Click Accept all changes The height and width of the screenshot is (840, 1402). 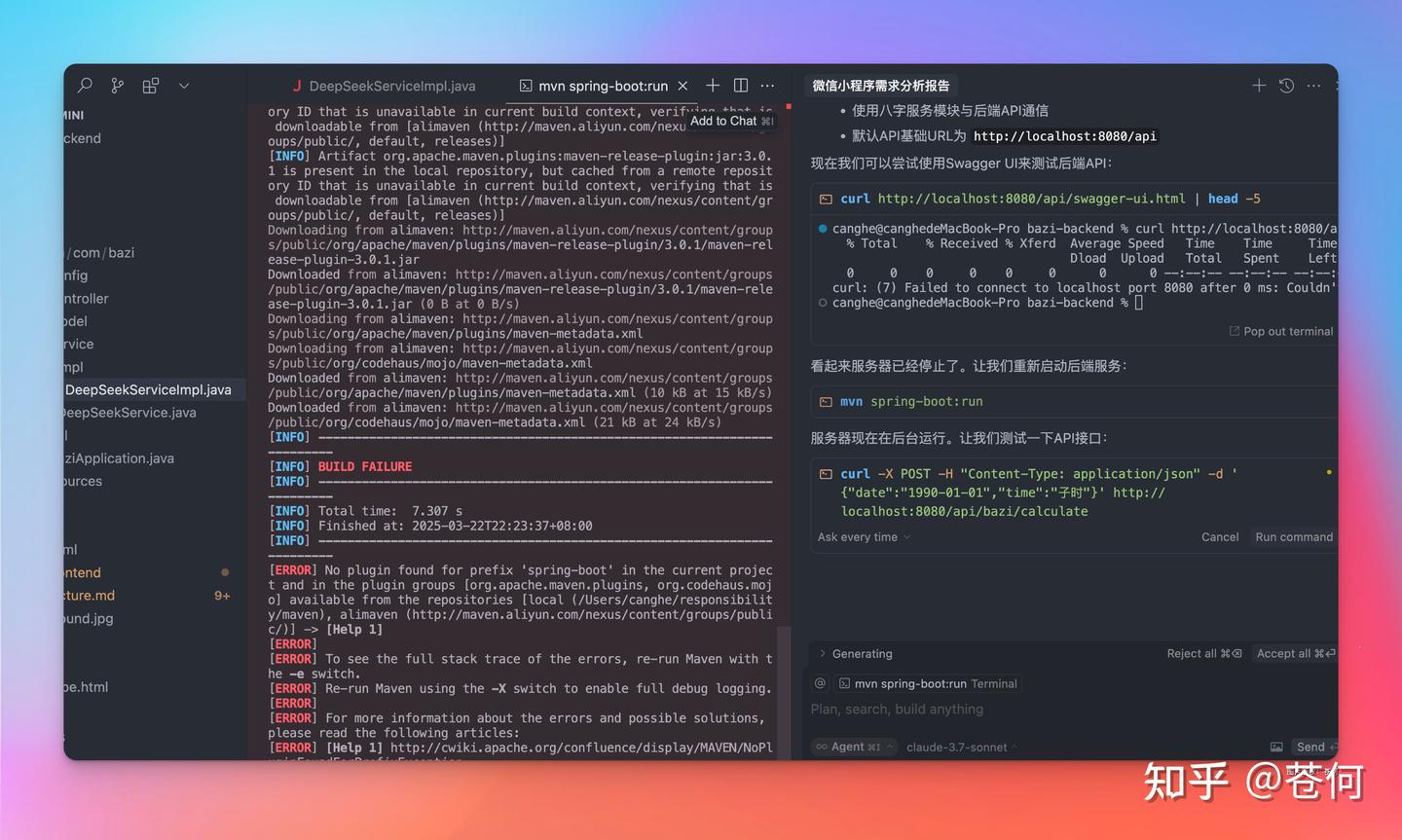1295,653
